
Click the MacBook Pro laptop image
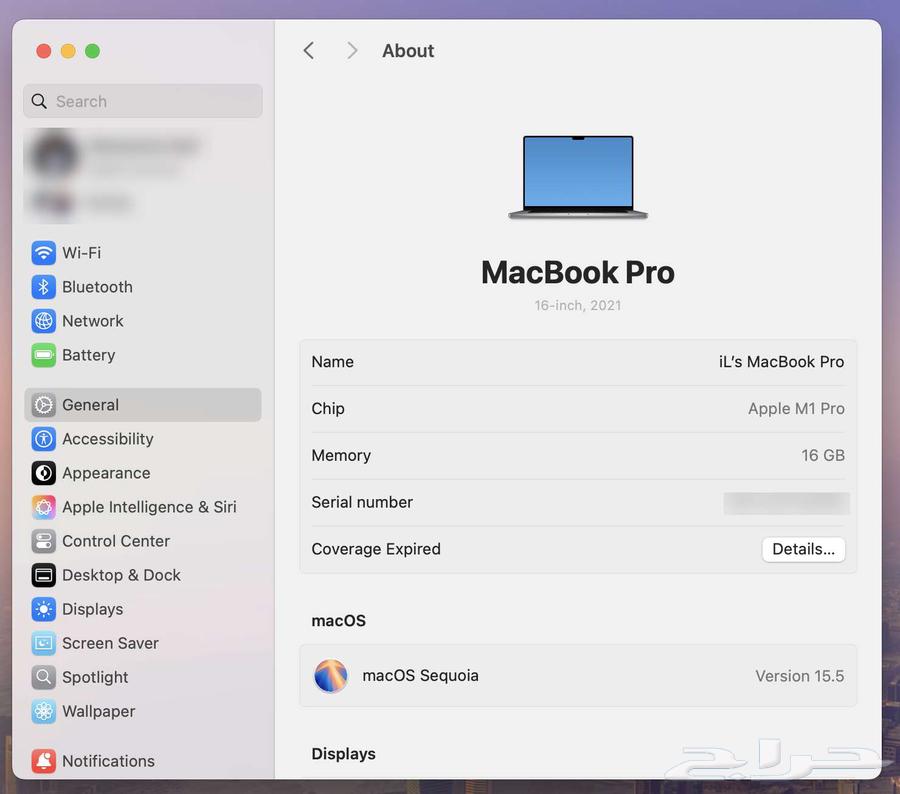[578, 177]
